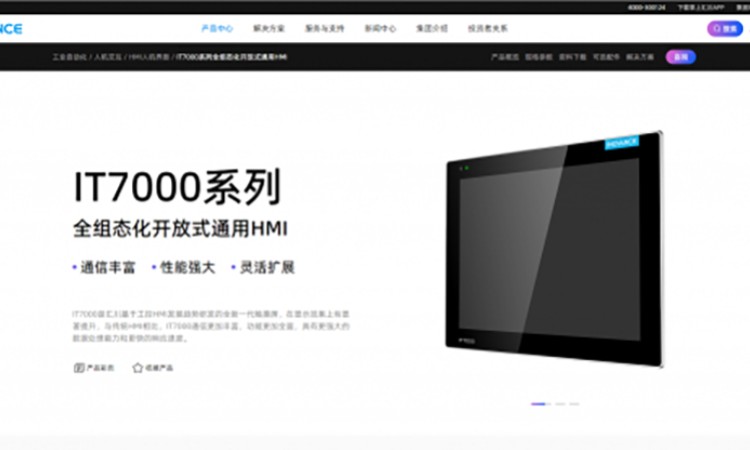
Task: Click the IT7000 HMI product image
Action: (552, 248)
